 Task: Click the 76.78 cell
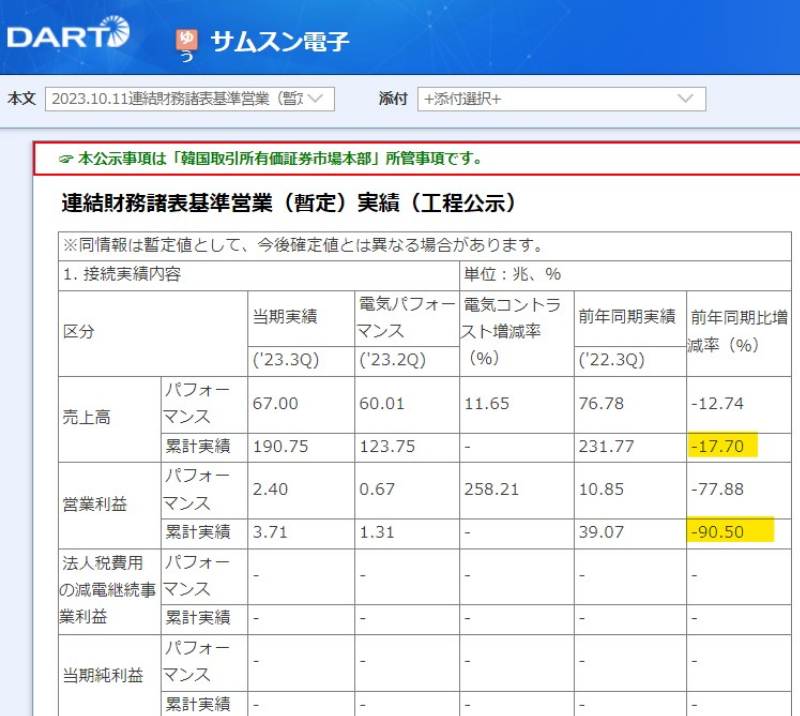click(630, 404)
